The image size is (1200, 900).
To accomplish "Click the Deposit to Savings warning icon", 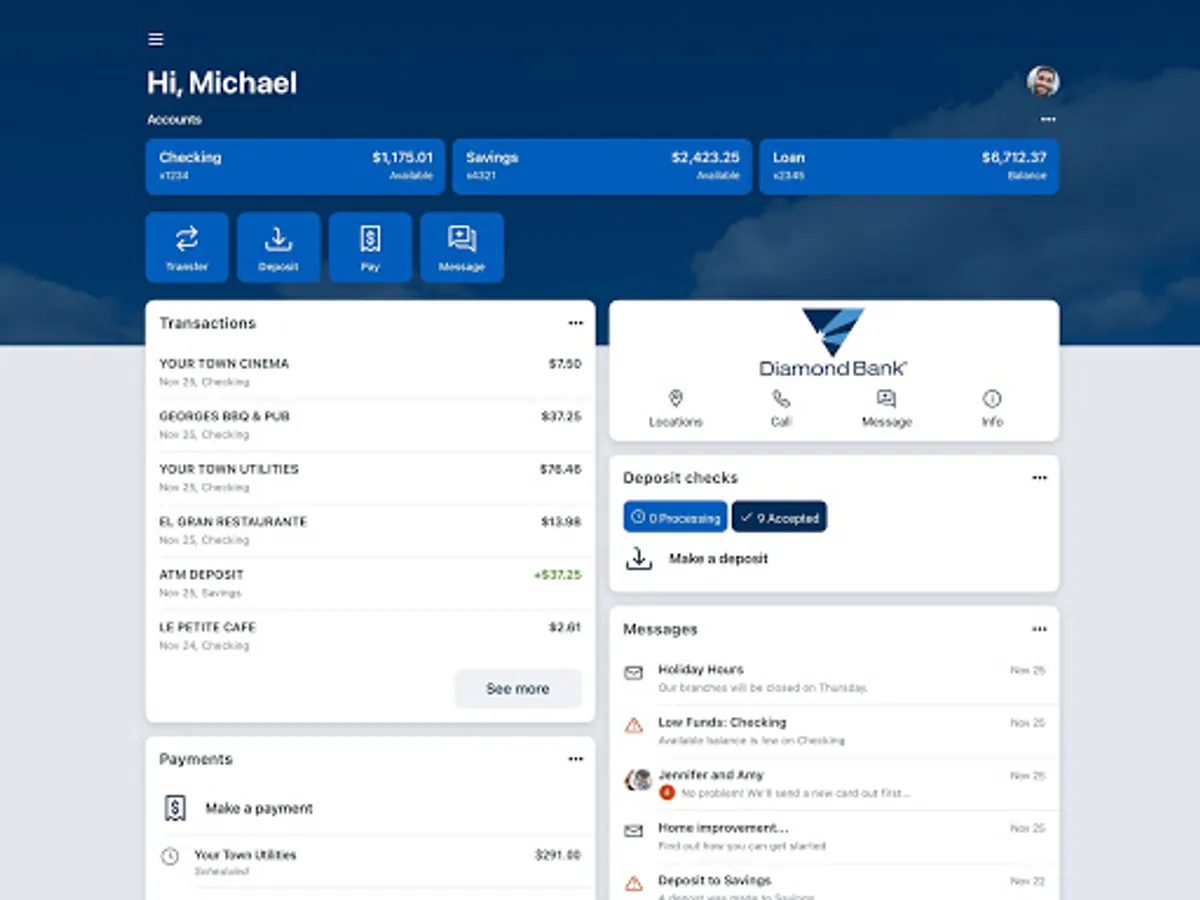I will 634,883.
